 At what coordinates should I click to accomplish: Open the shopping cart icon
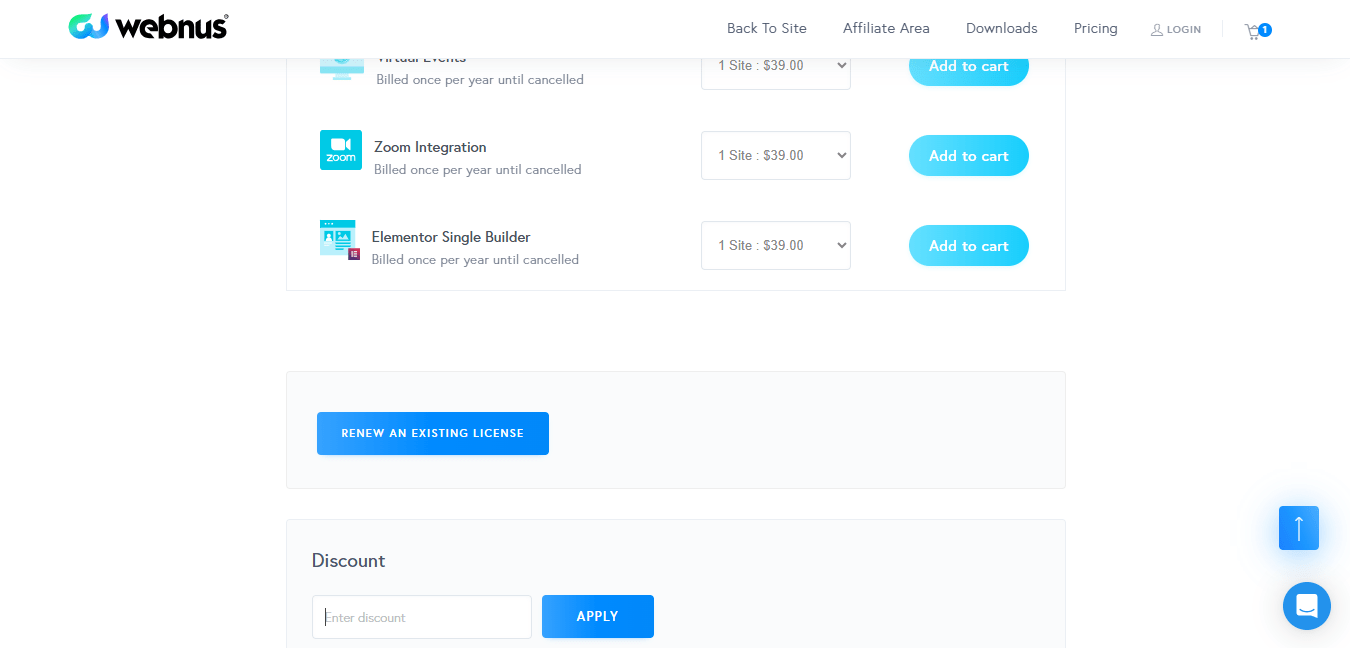click(1253, 31)
